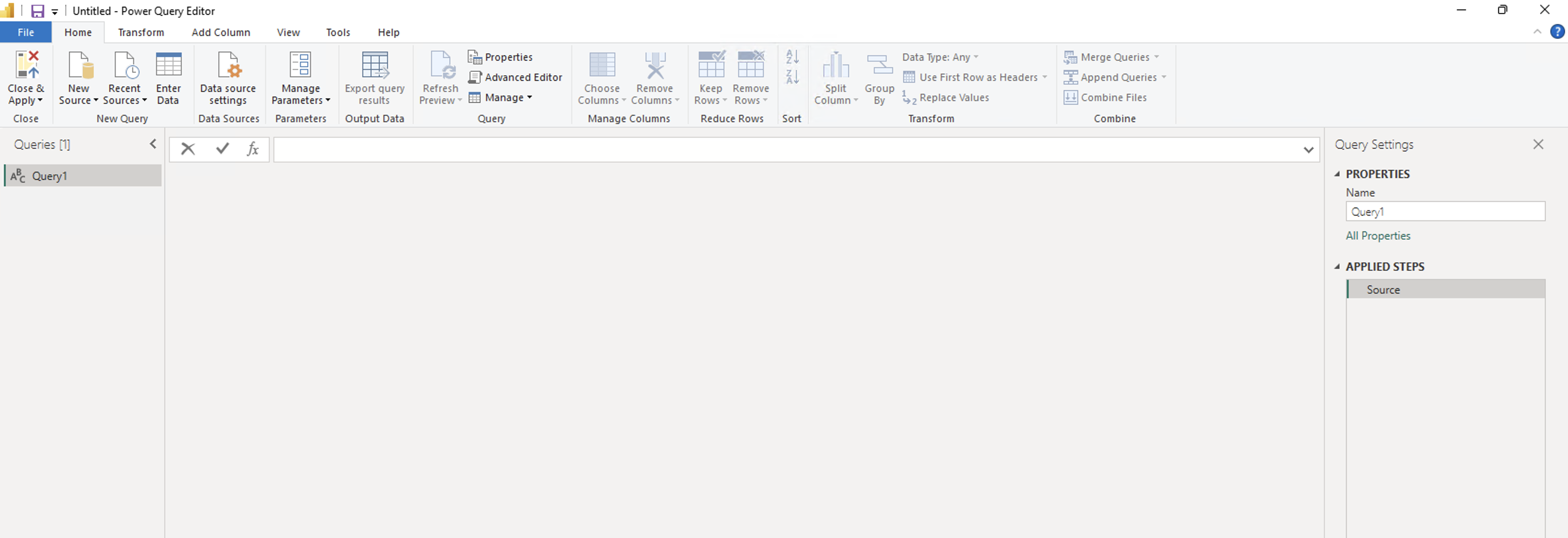Click the Recent Sources icon
This screenshot has height=538, width=1568.
pyautogui.click(x=126, y=65)
